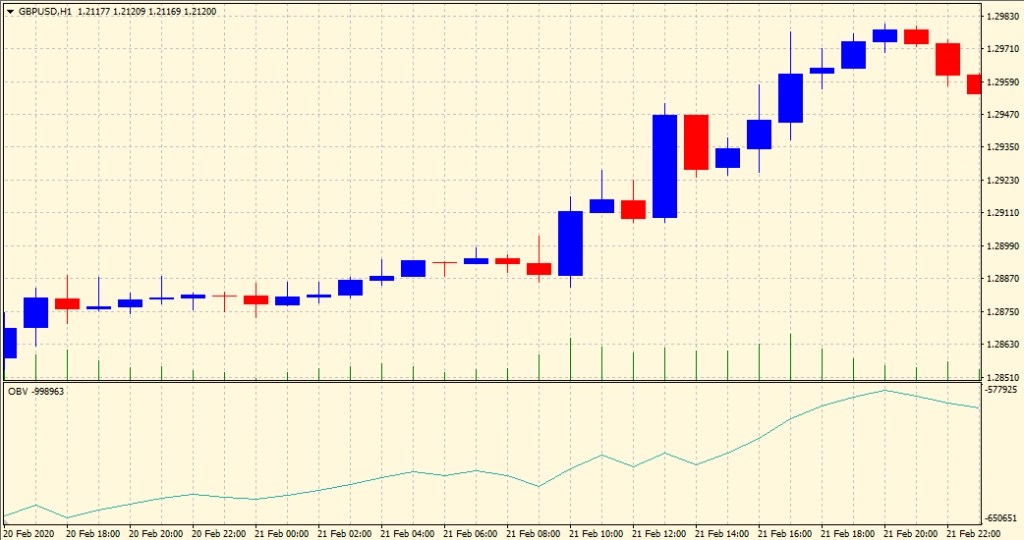The image size is (1024, 540).
Task: Click the 21 Feb 14:00 time label
Action: click(722, 533)
